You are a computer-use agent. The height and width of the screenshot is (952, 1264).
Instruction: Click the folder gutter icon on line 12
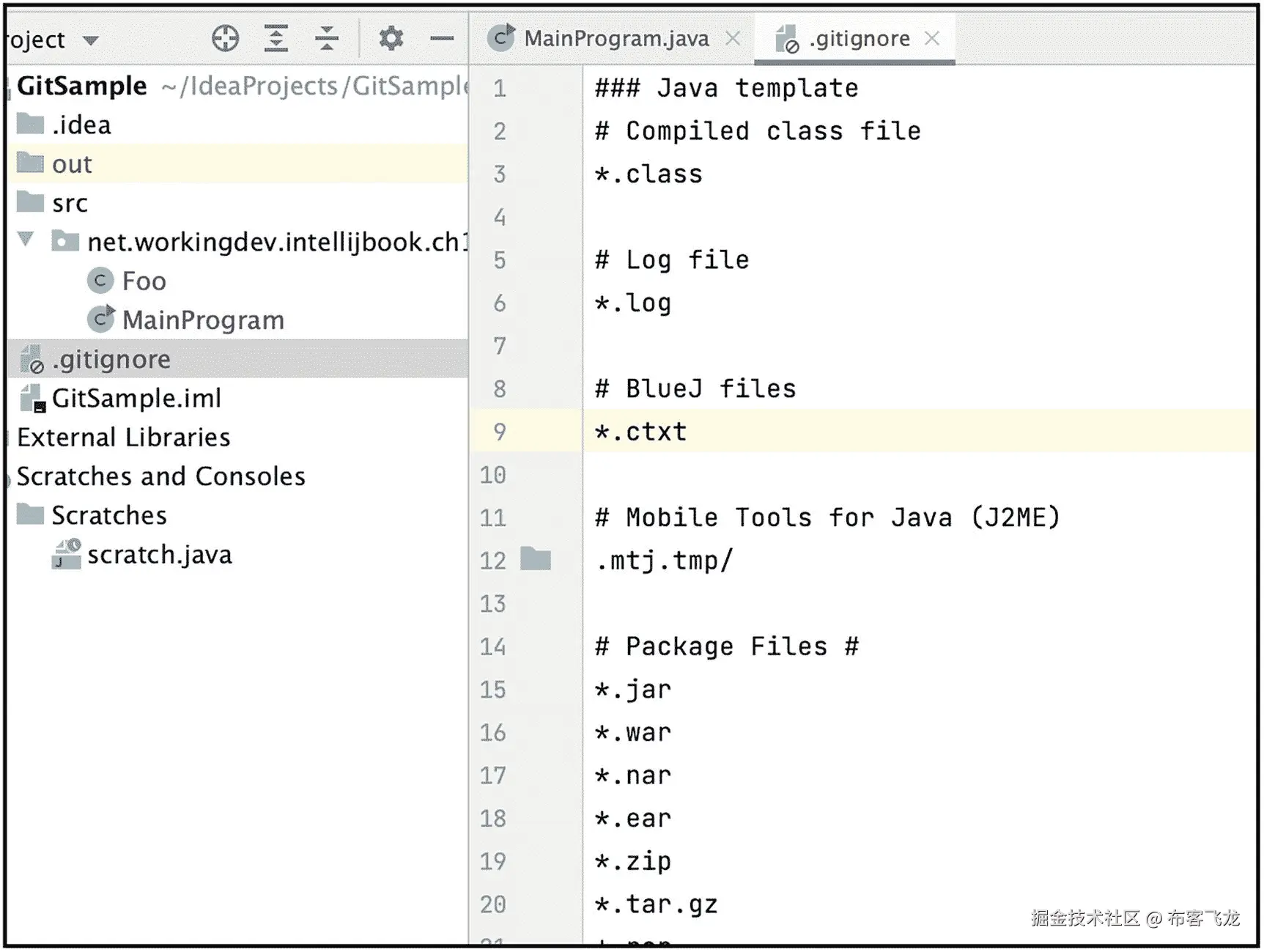536,559
